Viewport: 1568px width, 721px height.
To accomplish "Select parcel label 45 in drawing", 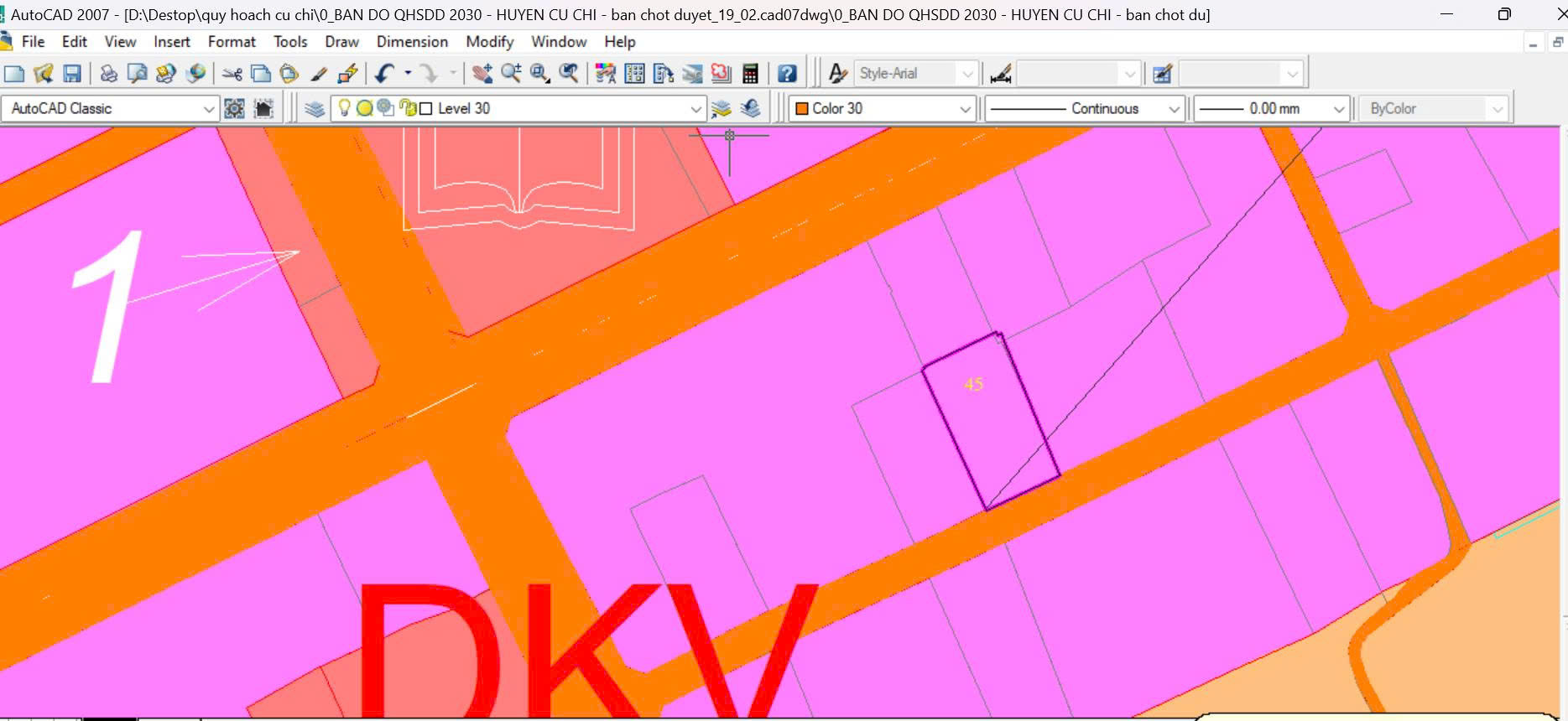I will [973, 384].
